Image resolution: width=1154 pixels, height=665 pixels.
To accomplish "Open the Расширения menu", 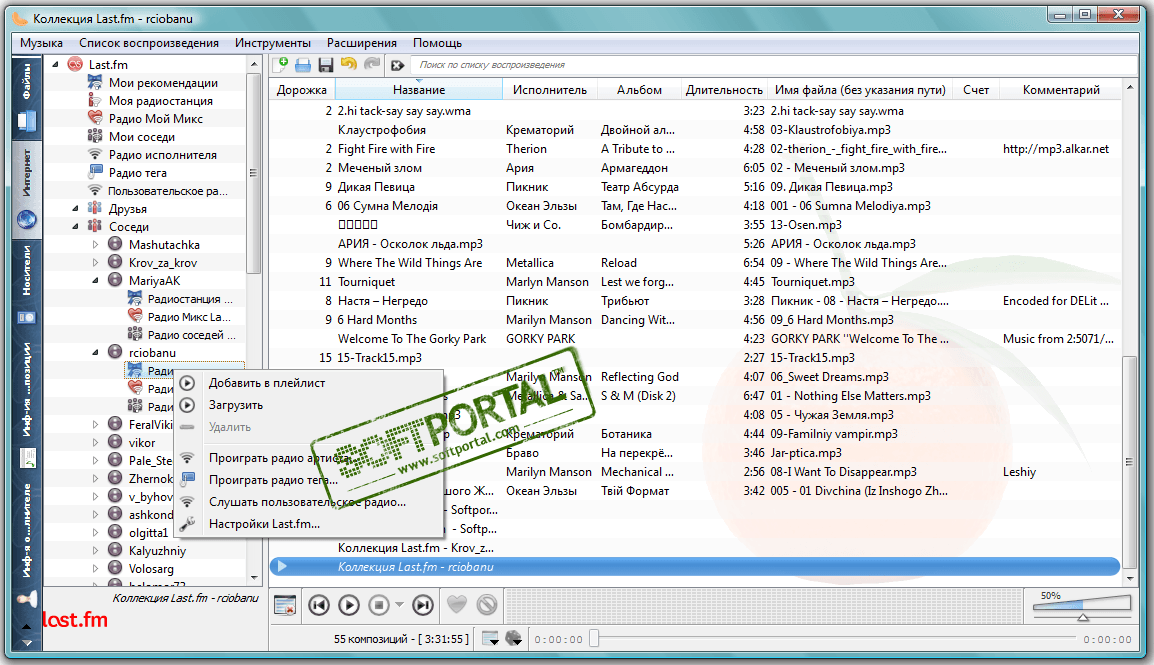I will click(361, 43).
